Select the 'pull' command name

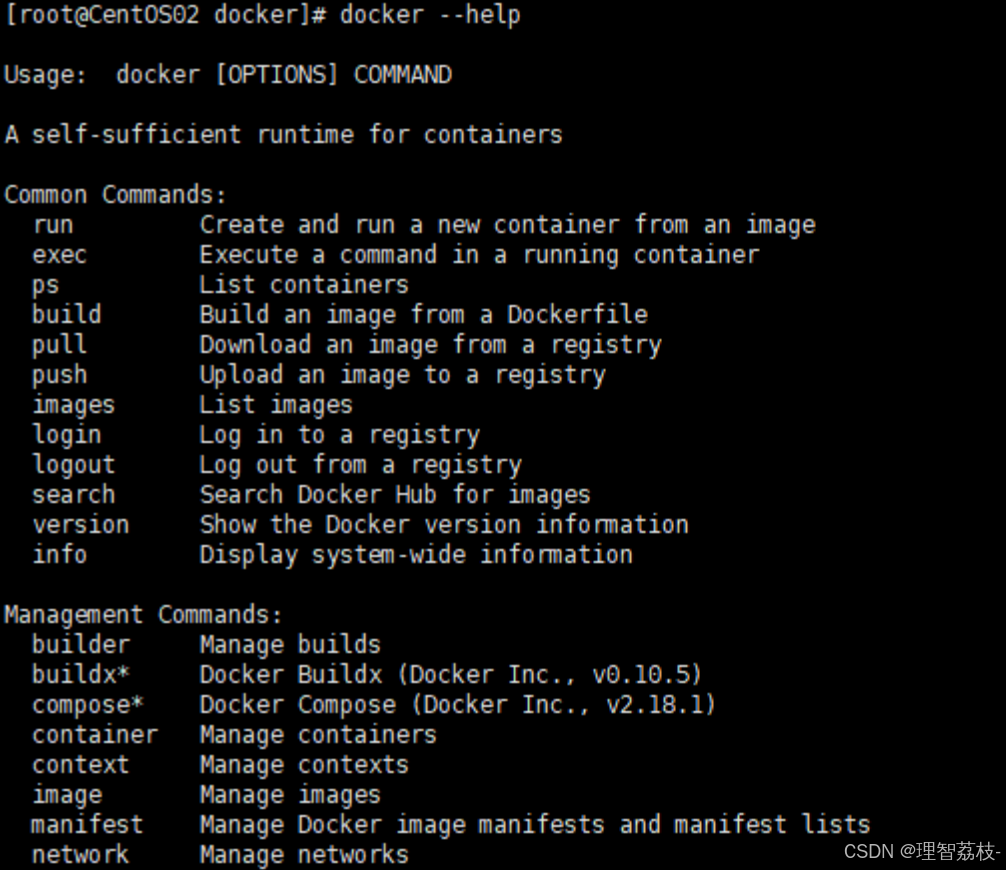coord(59,345)
